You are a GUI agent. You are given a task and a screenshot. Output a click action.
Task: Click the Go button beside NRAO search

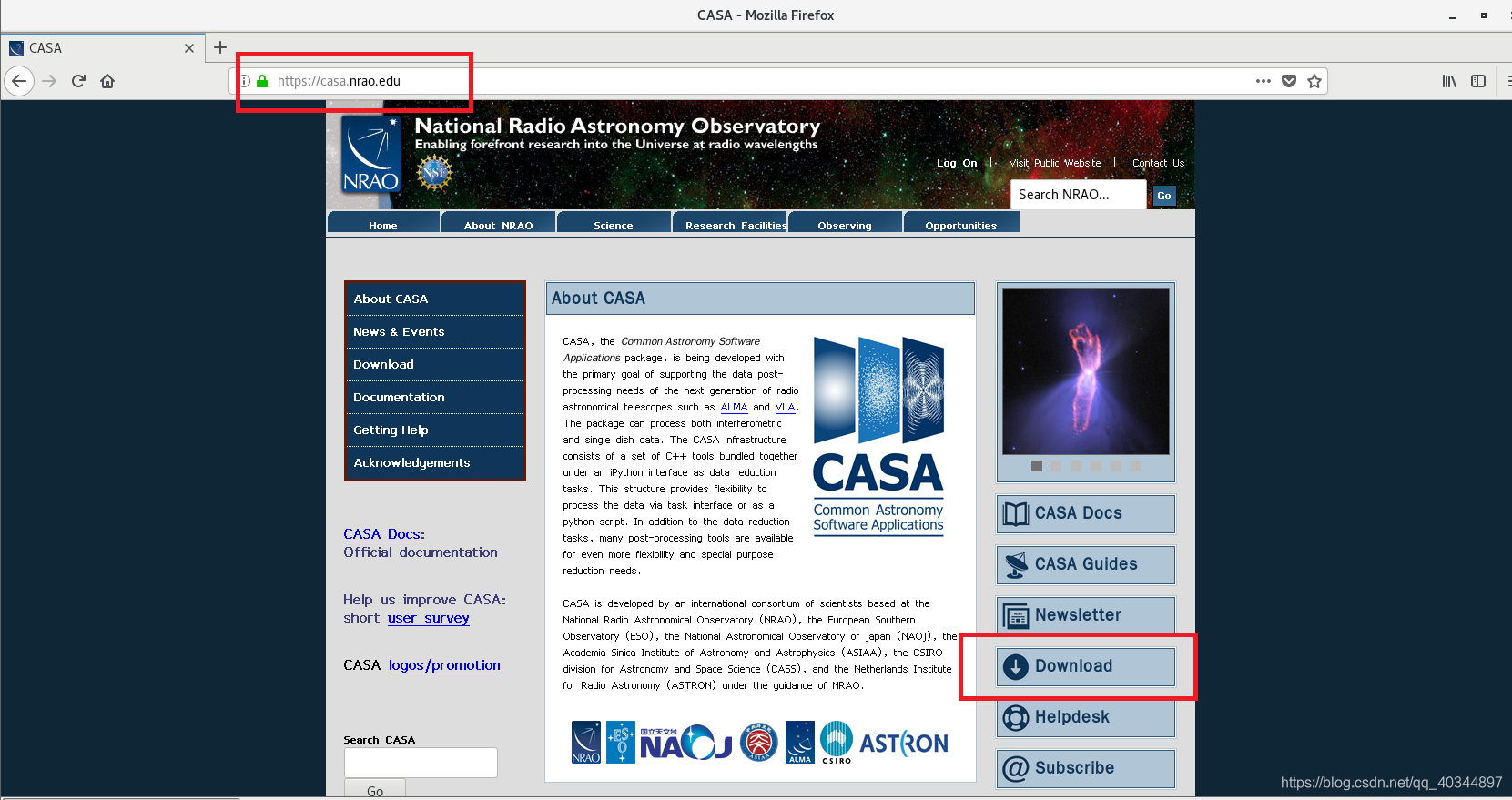[x=1164, y=196]
